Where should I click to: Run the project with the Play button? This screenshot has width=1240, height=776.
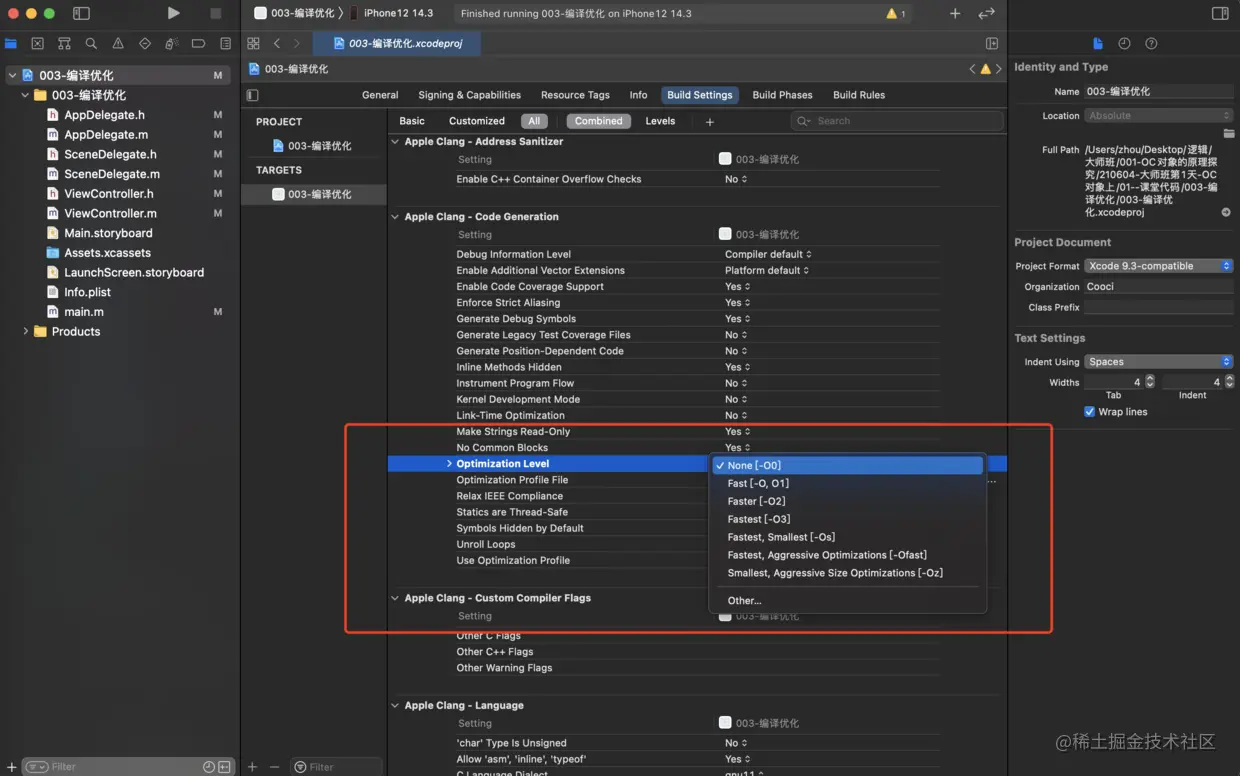point(174,13)
